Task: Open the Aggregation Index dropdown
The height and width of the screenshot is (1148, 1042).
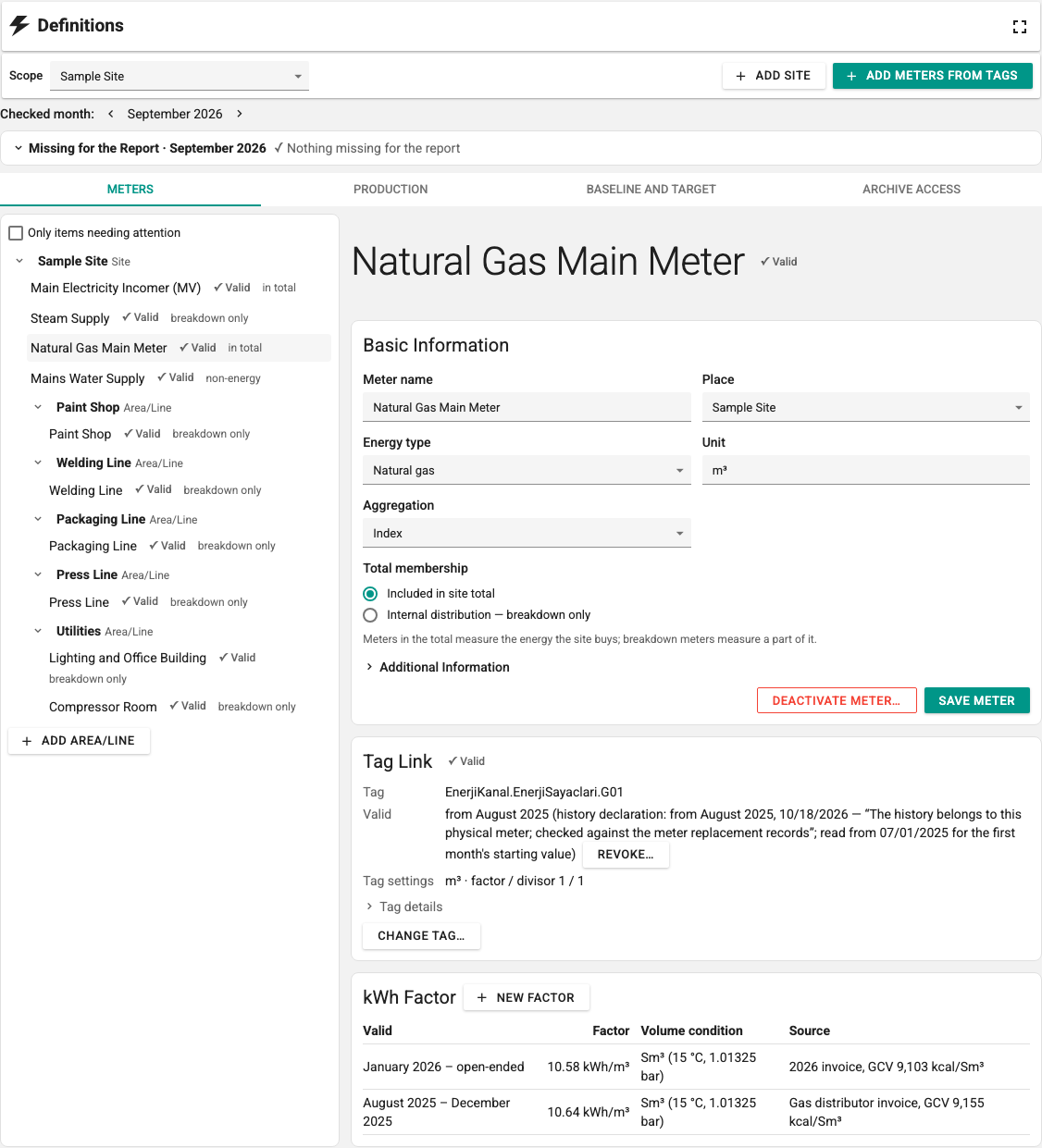Action: 527,533
